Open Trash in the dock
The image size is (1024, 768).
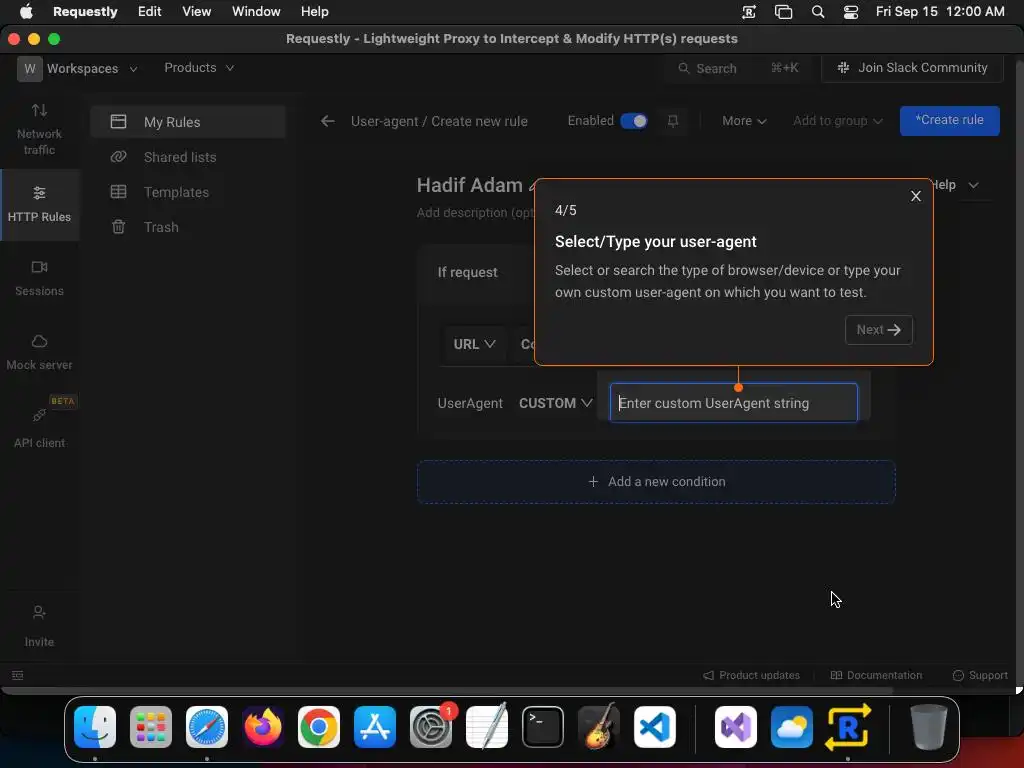[928, 727]
